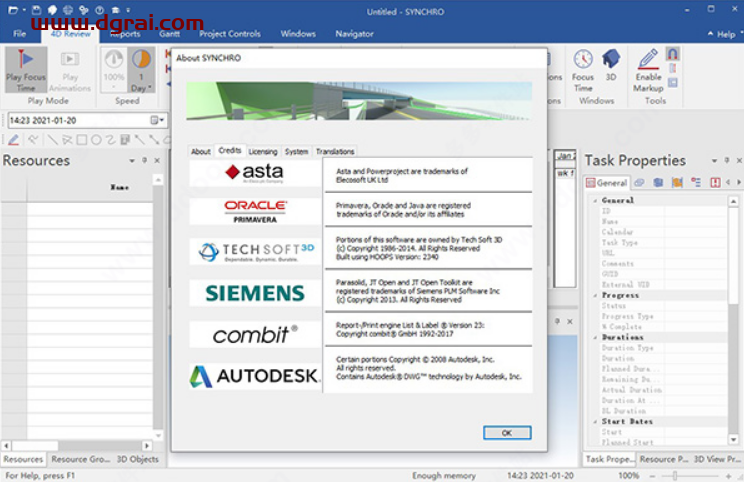The height and width of the screenshot is (482, 744).
Task: Switch to the Licensing tab
Action: [262, 151]
